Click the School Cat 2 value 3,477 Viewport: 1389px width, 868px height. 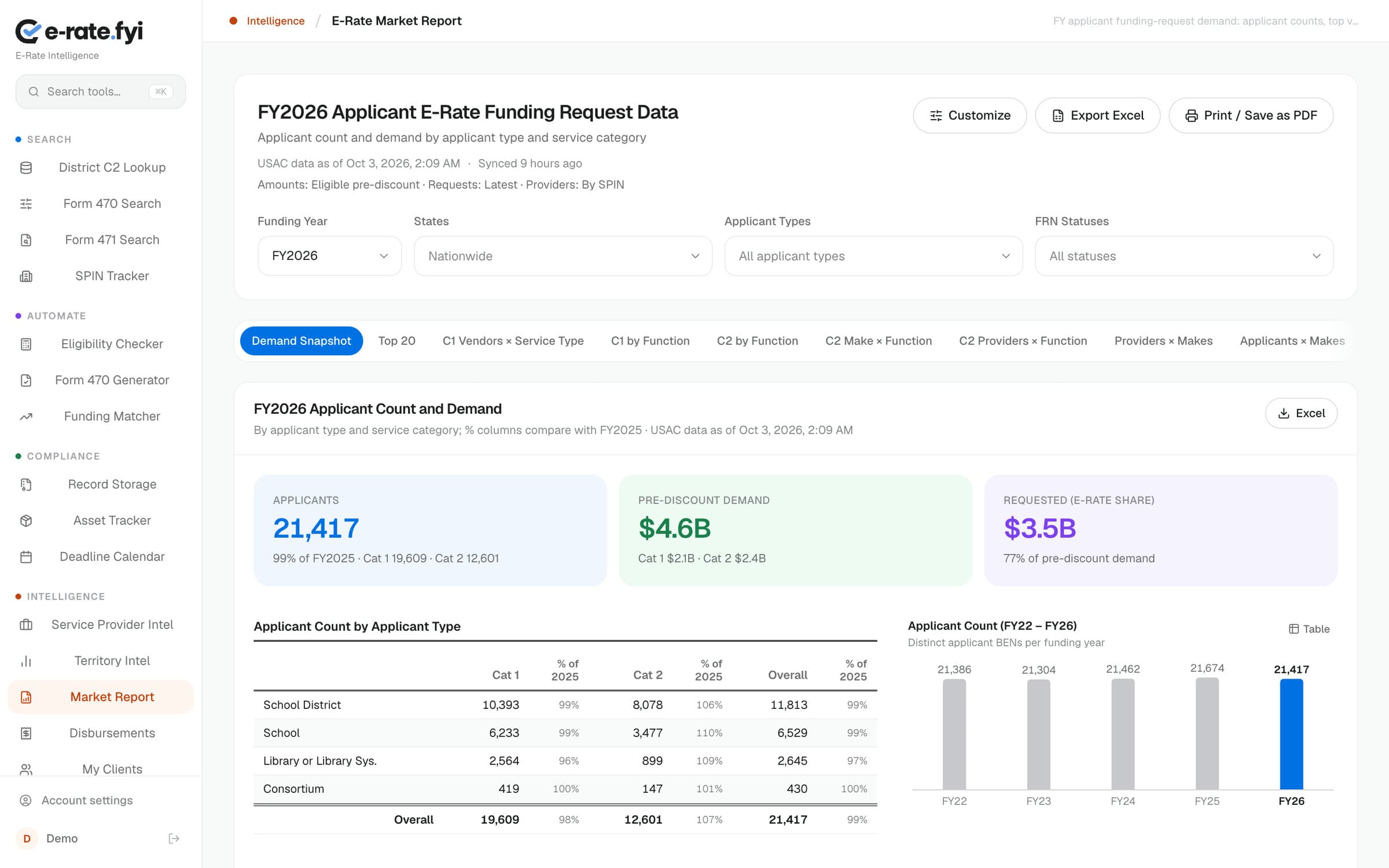click(648, 733)
